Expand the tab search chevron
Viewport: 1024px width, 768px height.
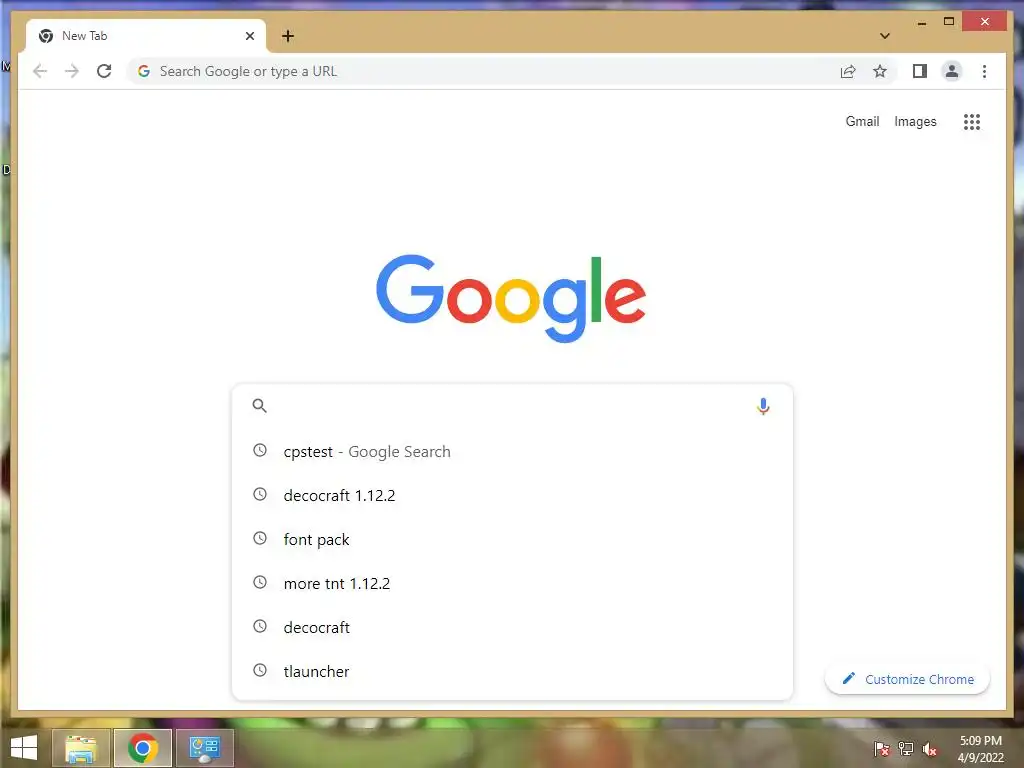coord(884,36)
